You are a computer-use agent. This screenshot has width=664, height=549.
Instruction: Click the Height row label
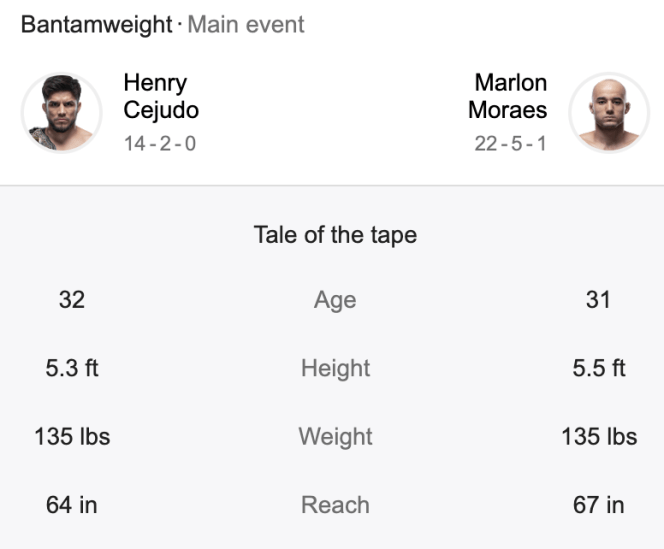[x=335, y=368]
